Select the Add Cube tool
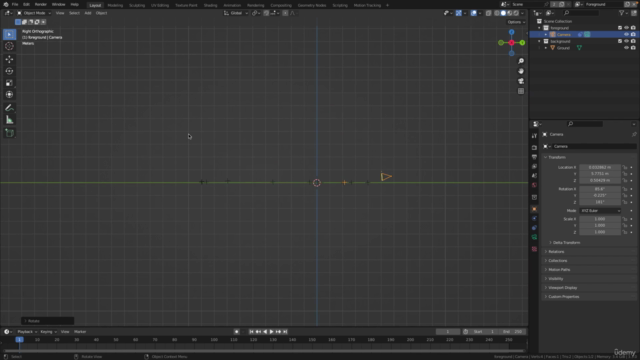Image resolution: width=640 pixels, height=360 pixels. point(9,133)
